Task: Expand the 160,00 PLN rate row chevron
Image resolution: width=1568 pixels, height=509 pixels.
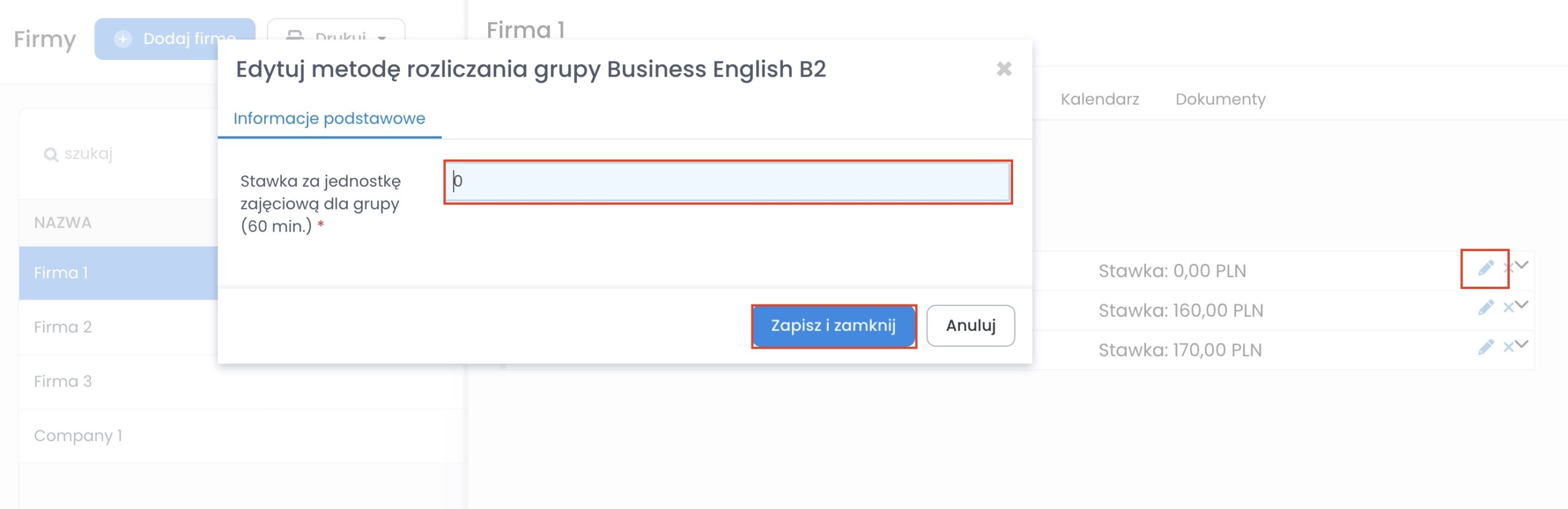Action: (1522, 304)
